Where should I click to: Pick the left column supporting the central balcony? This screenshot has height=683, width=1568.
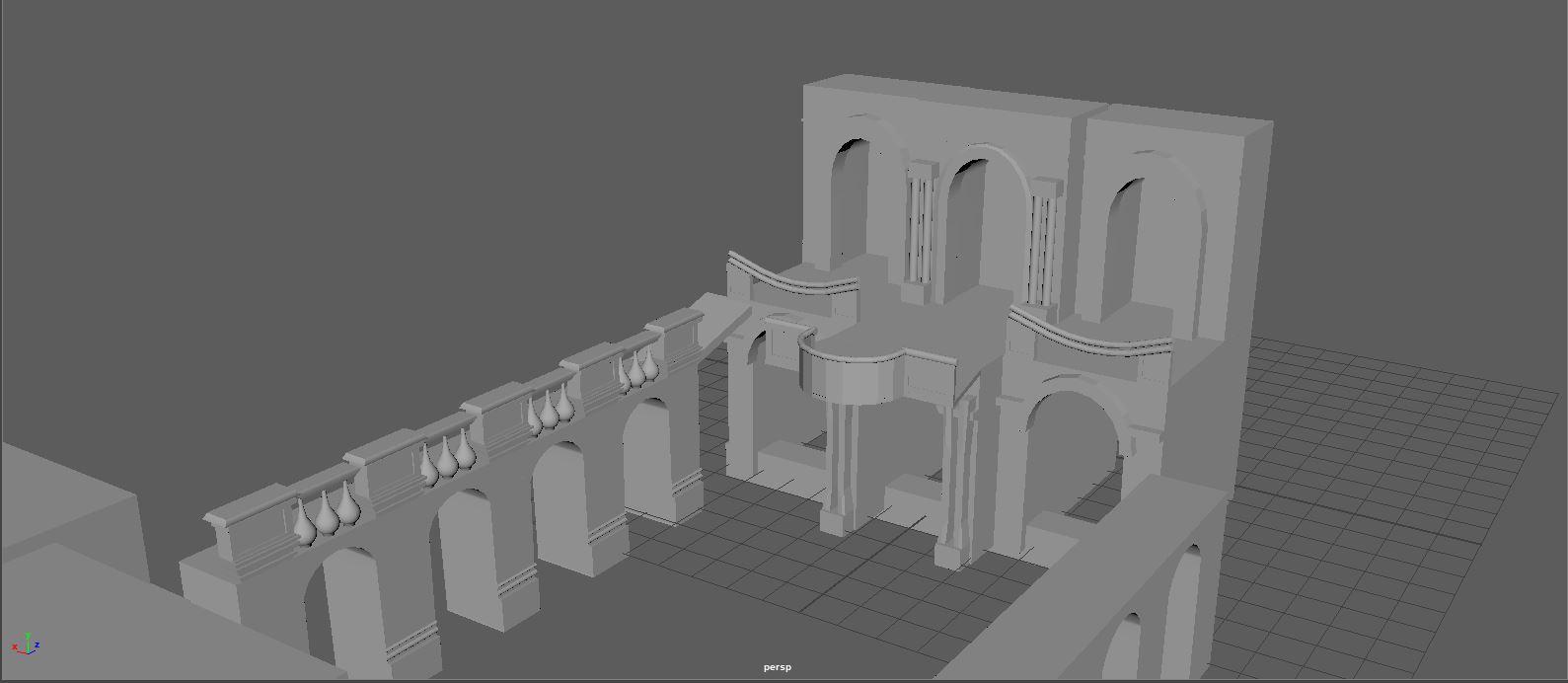point(838,464)
